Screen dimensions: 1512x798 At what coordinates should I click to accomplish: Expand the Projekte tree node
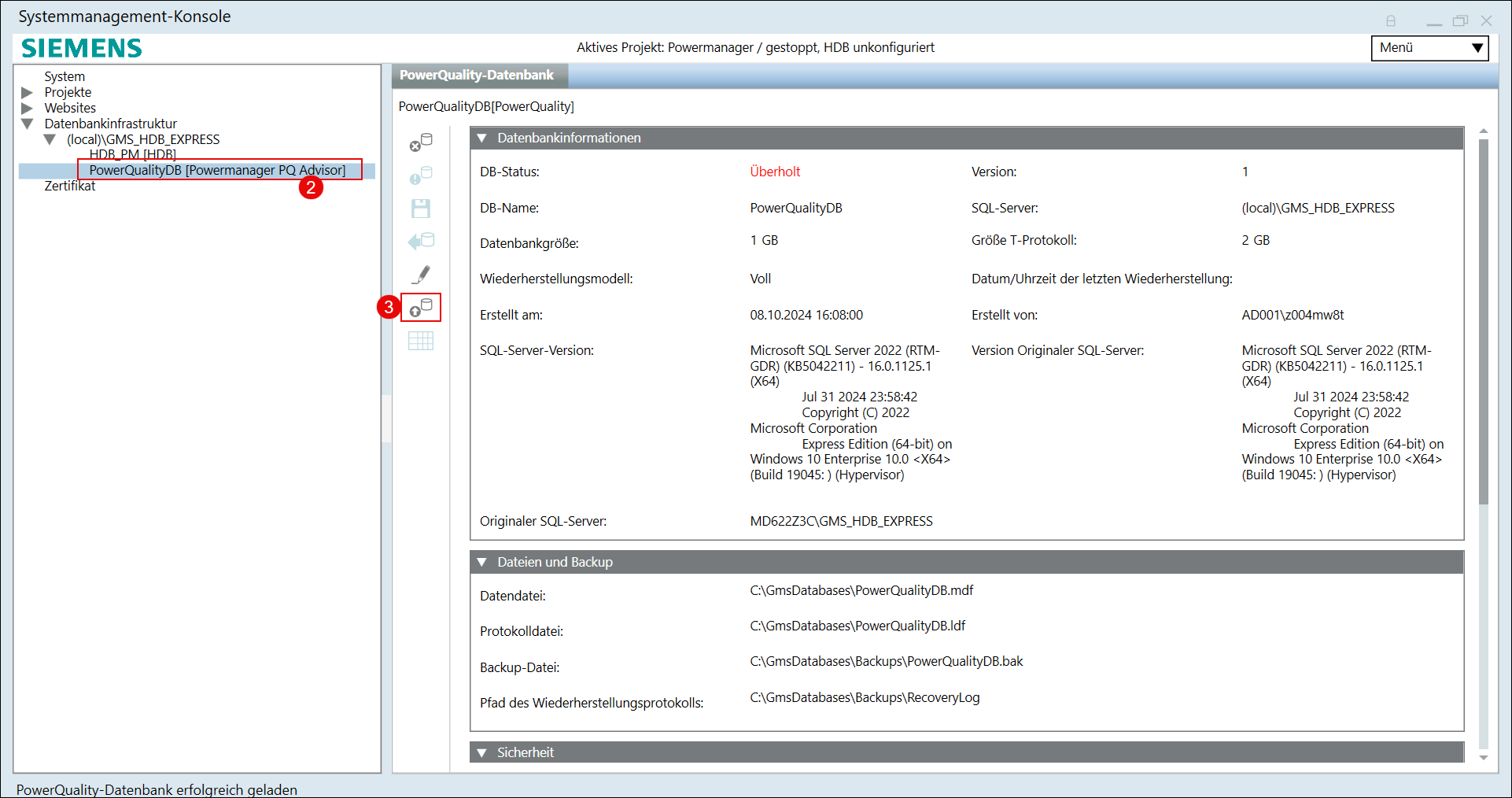click(28, 93)
